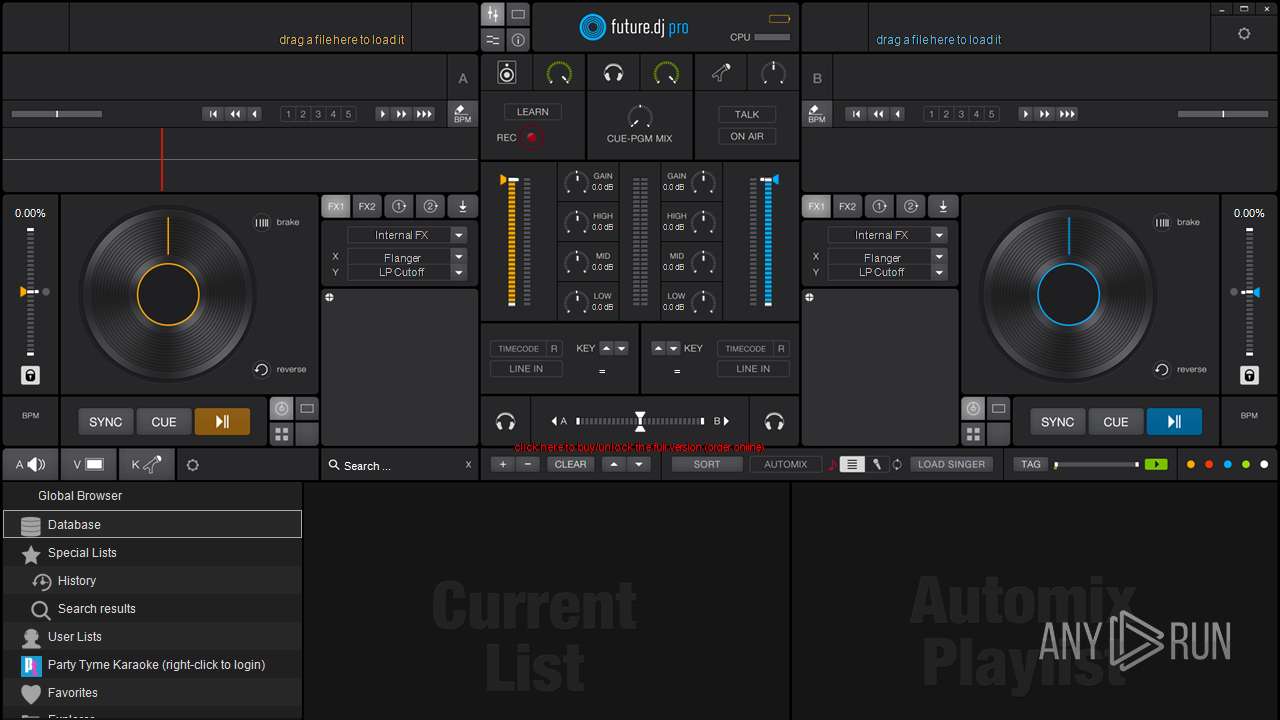
Task: Select FX2 tab on deck A
Action: tap(367, 207)
